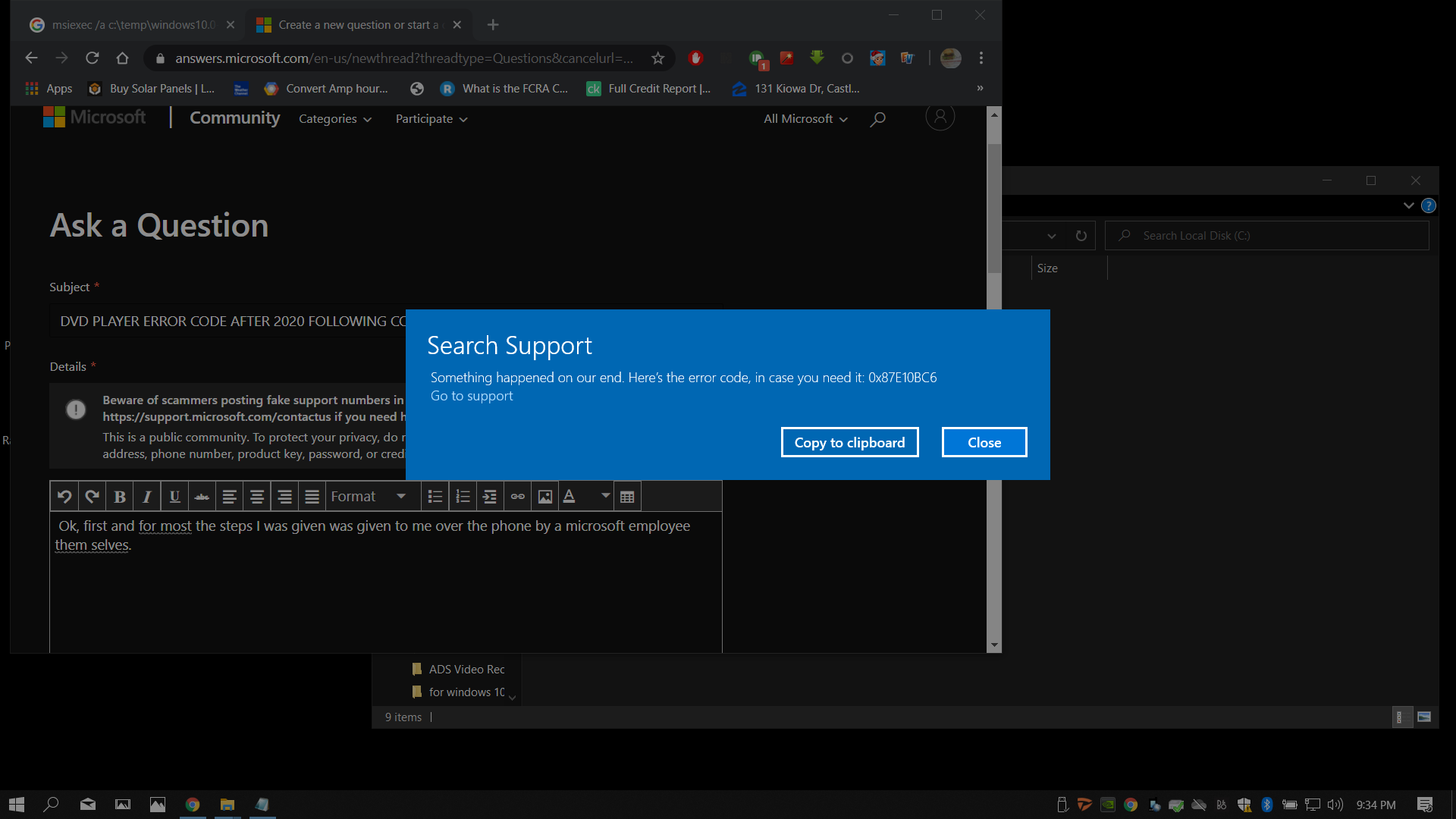Open taskbar search icon

coord(51,805)
